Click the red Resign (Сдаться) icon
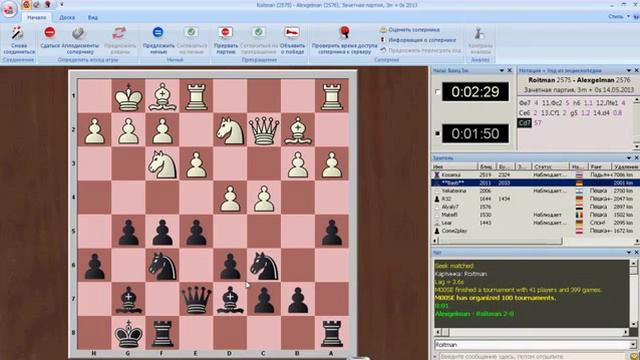Viewport: 640px width, 360px height. (x=50, y=32)
